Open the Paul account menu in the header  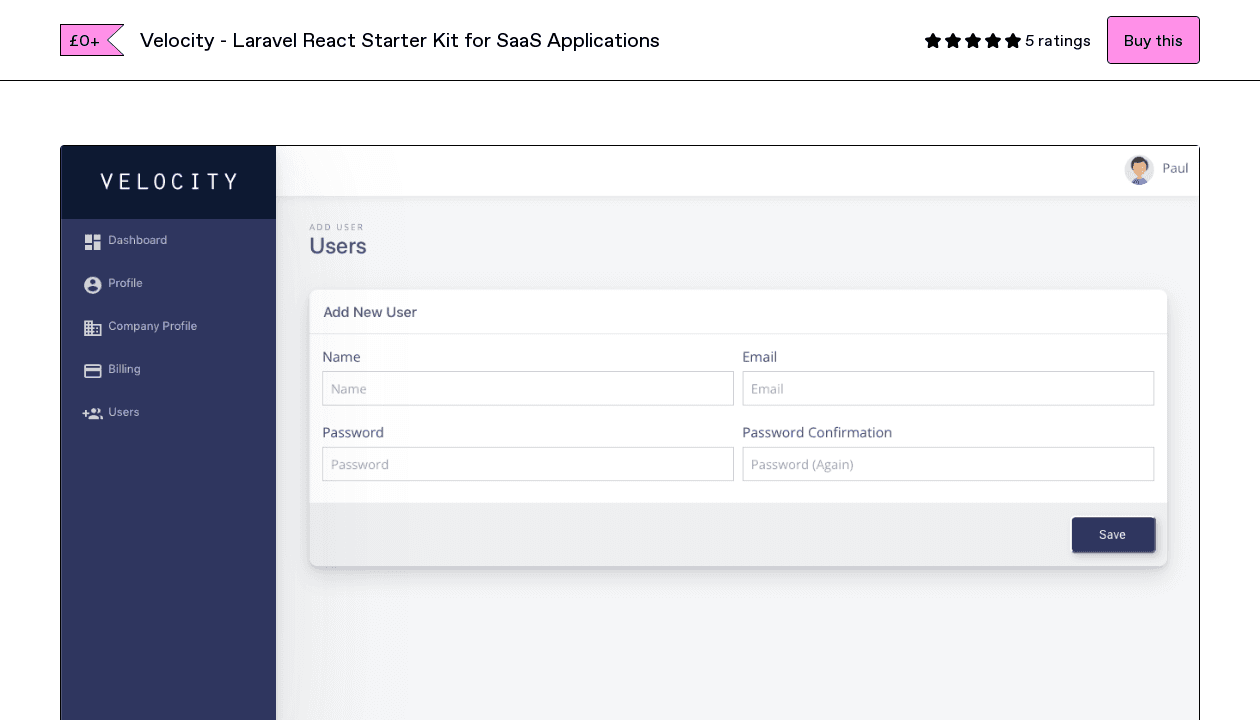coord(1176,168)
